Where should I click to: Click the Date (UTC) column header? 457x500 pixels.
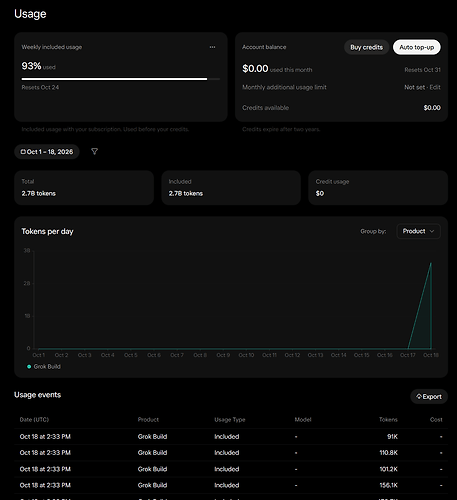pyautogui.click(x=34, y=420)
